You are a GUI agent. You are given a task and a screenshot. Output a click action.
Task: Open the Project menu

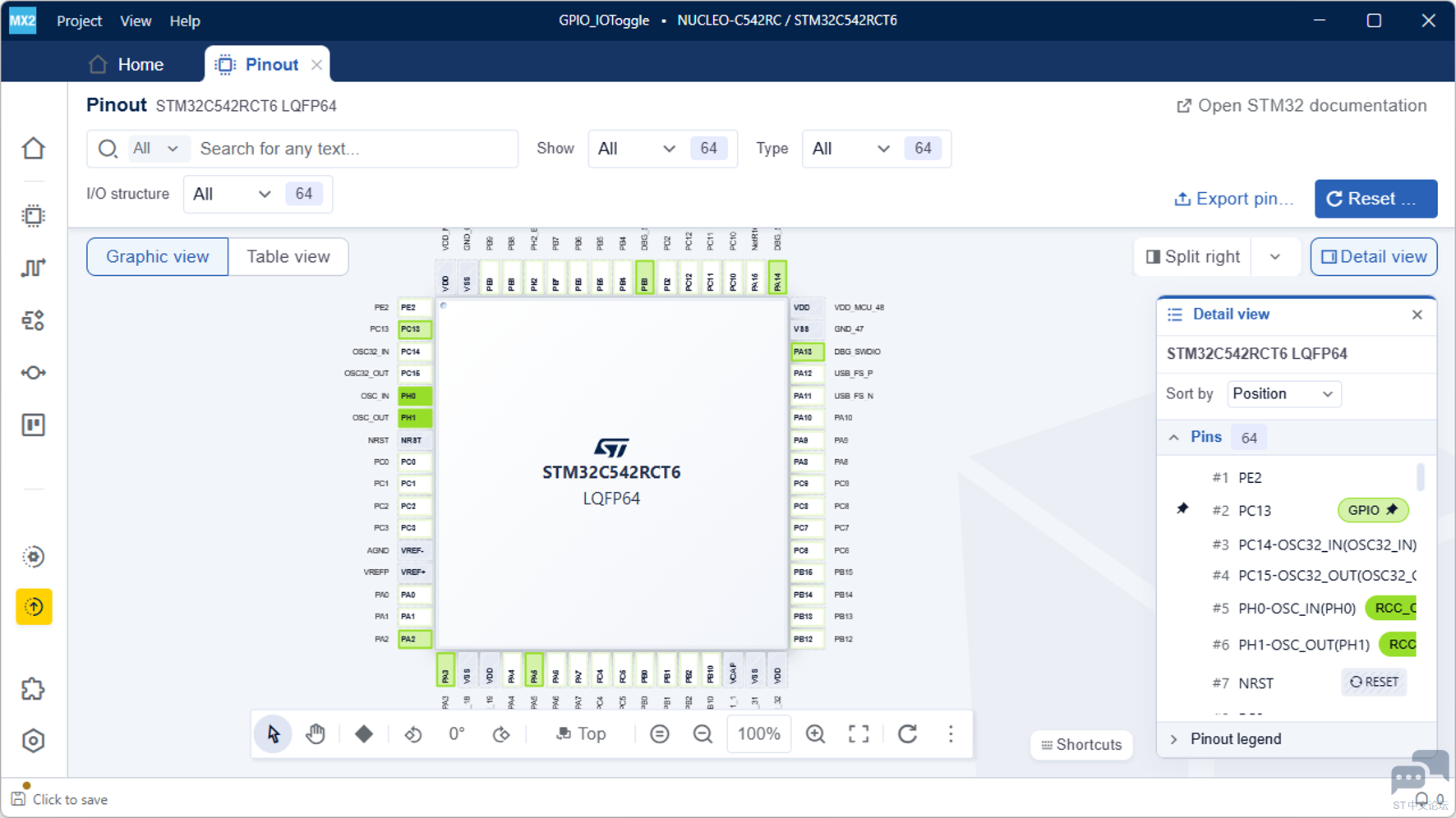(79, 21)
